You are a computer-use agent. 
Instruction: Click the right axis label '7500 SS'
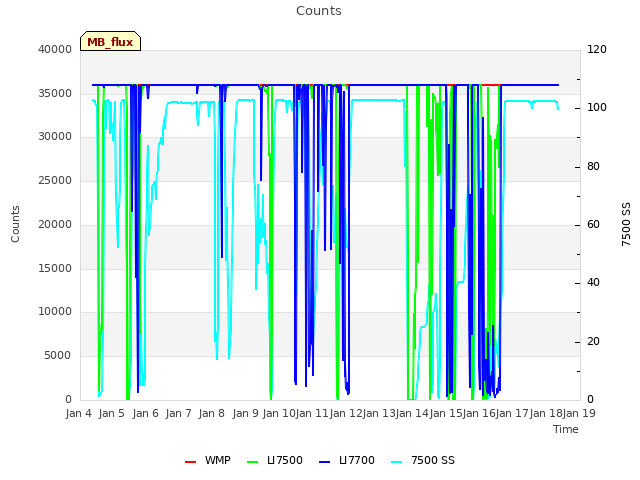(626, 224)
